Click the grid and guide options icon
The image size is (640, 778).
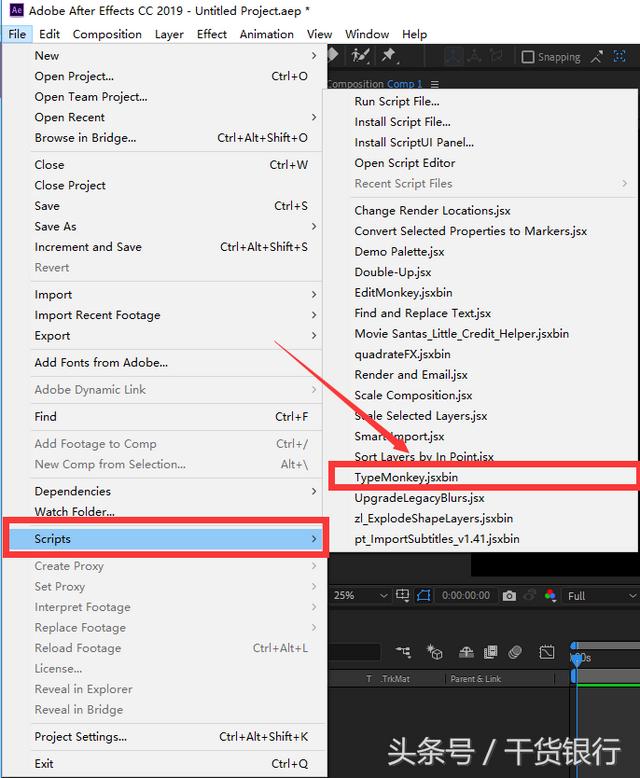[x=402, y=595]
